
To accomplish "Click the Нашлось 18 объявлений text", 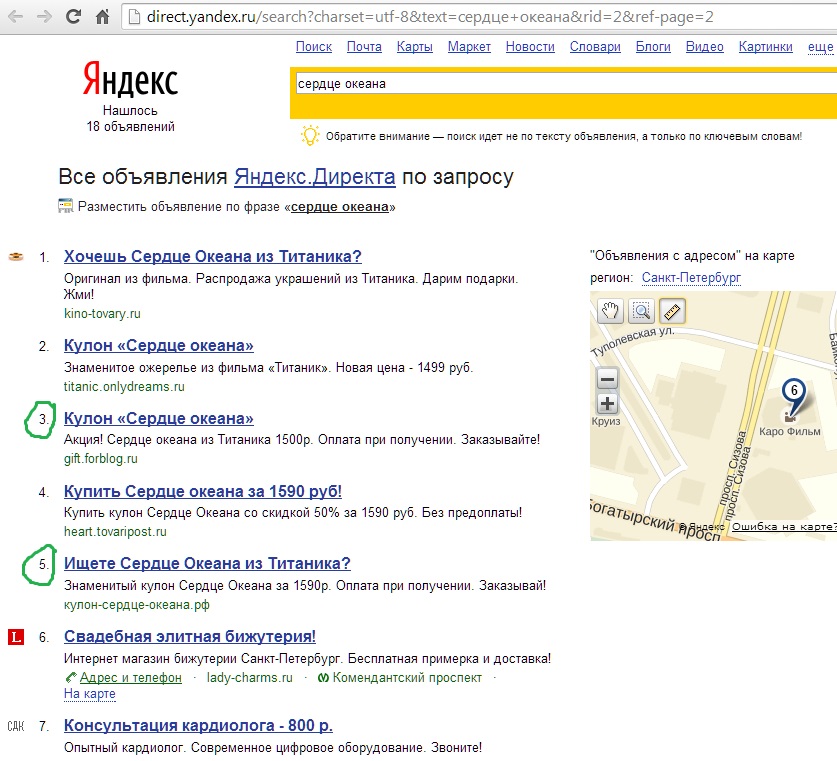I will tap(131, 118).
